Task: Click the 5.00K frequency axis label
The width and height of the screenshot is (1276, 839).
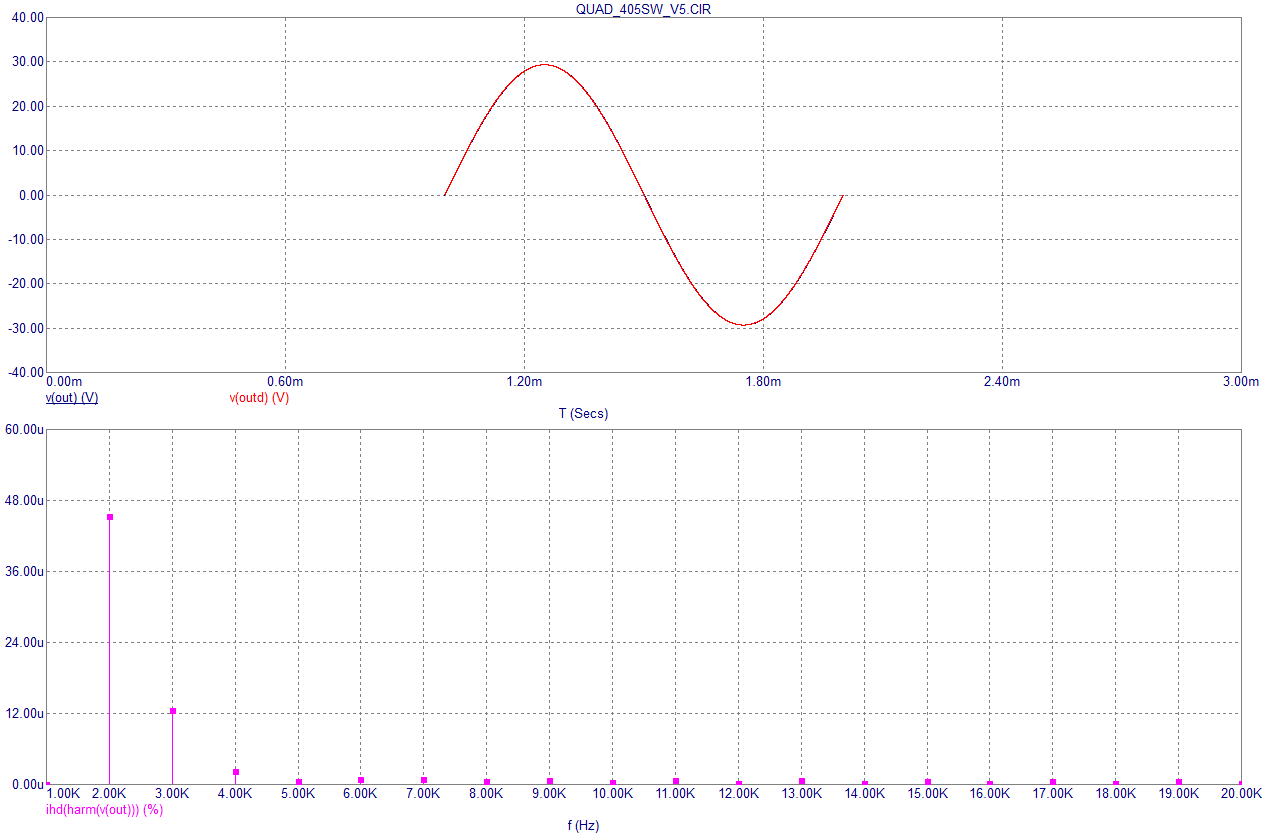Action: point(298,793)
